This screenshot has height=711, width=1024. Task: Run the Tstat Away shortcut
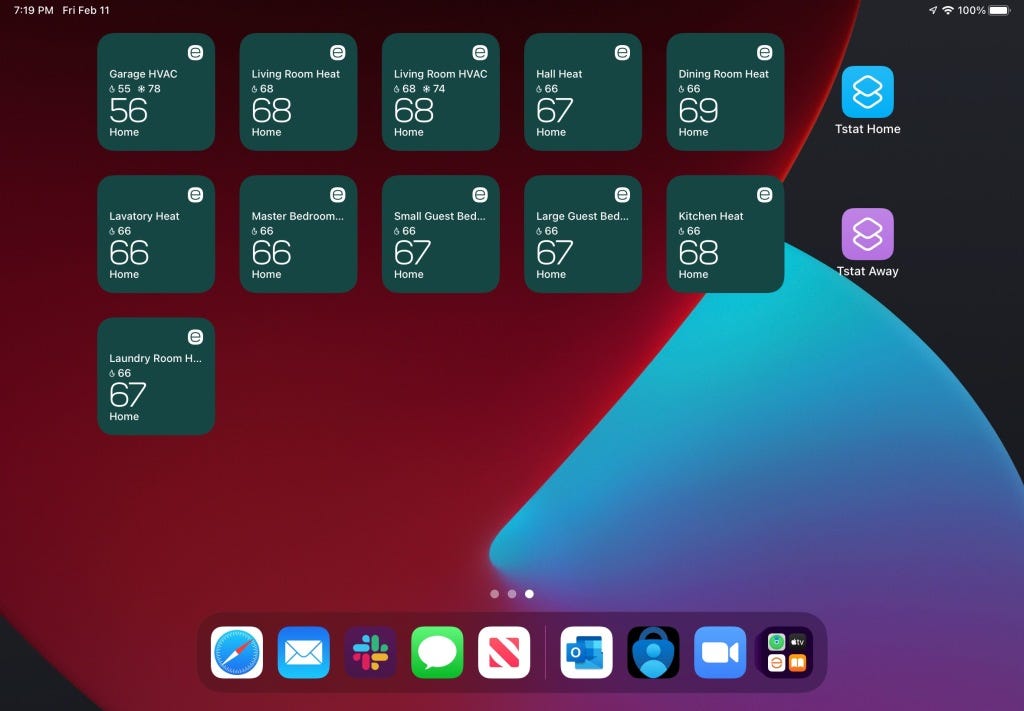867,234
